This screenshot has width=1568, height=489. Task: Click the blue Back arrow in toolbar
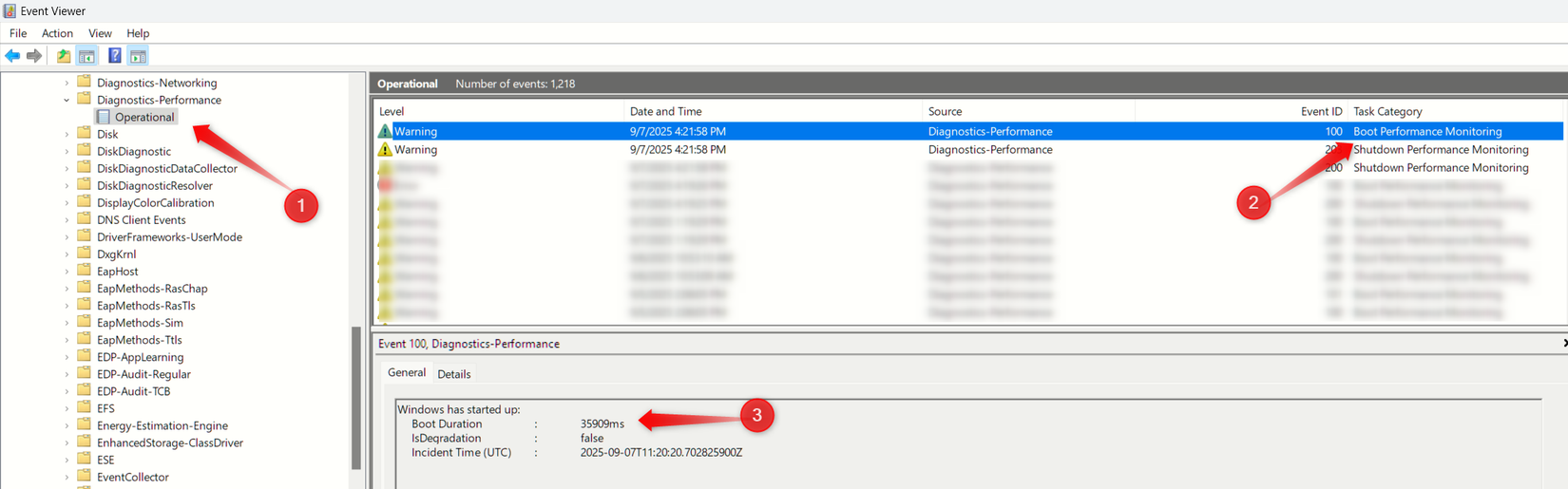[x=12, y=56]
